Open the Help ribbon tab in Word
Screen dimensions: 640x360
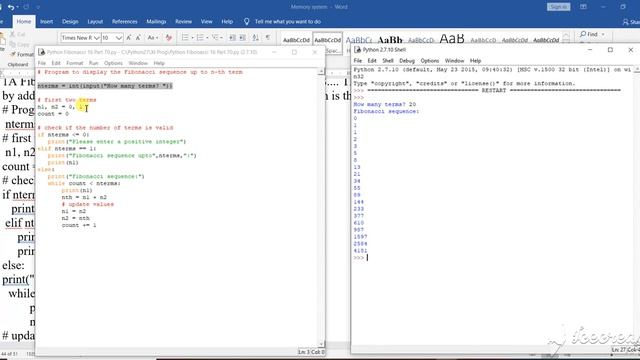point(227,22)
